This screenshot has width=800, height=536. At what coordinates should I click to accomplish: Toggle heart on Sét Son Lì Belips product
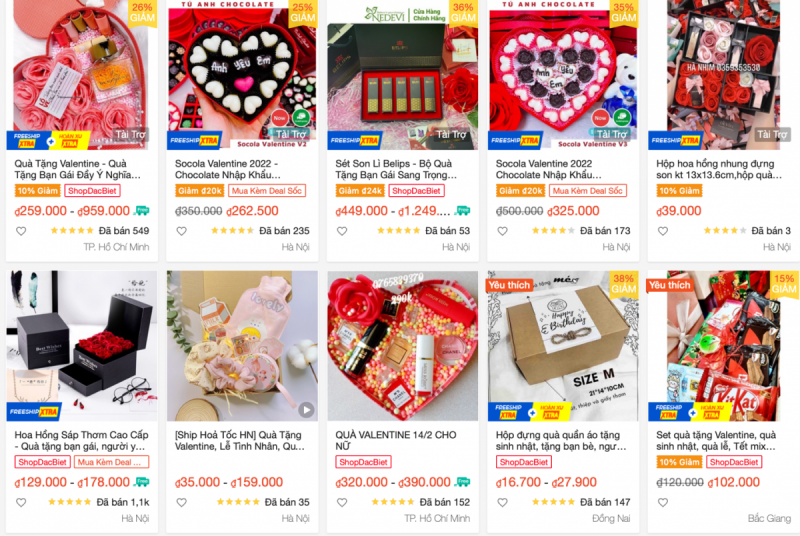pyautogui.click(x=342, y=231)
